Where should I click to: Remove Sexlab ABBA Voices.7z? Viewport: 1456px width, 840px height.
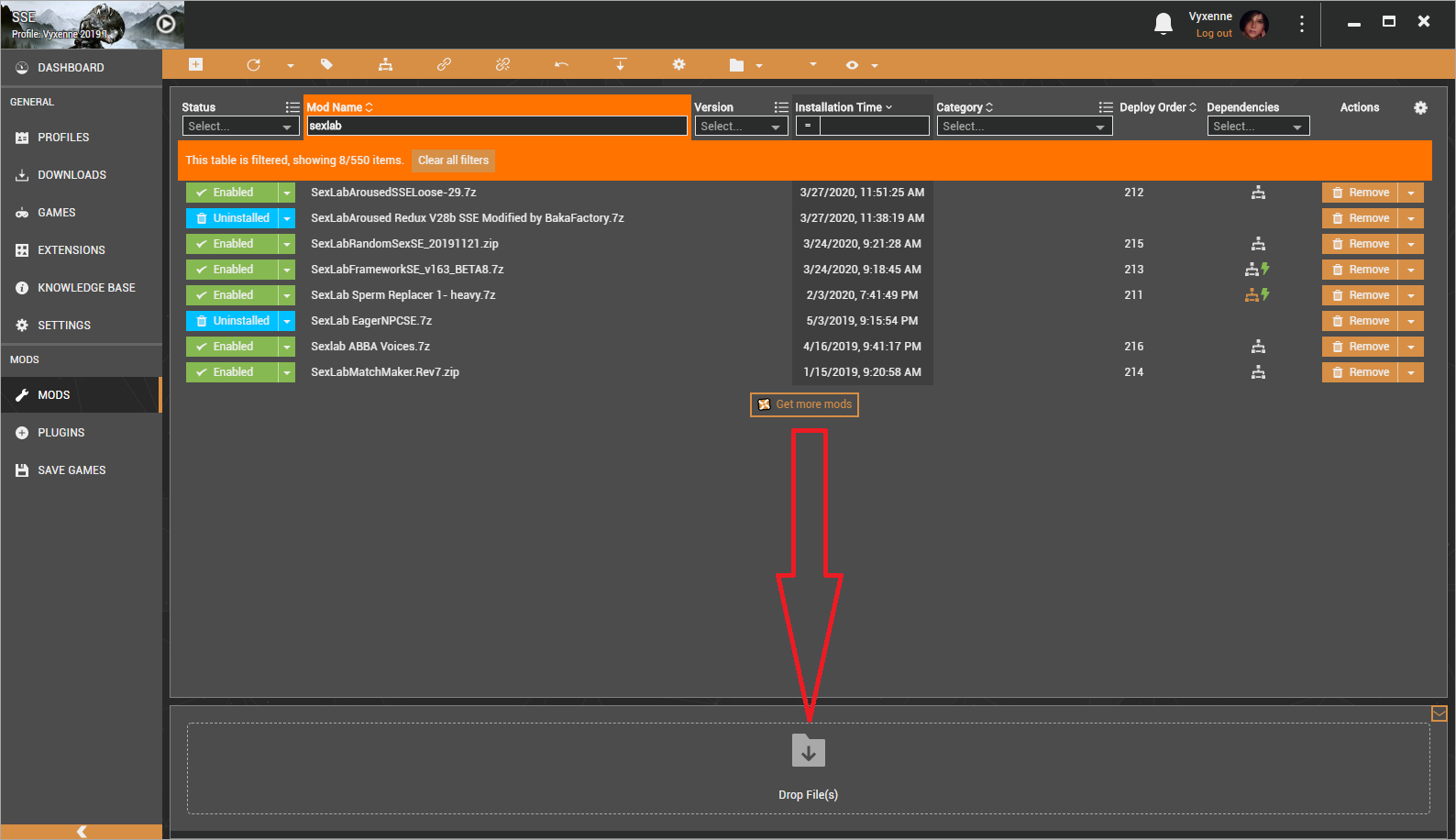[x=1360, y=347]
